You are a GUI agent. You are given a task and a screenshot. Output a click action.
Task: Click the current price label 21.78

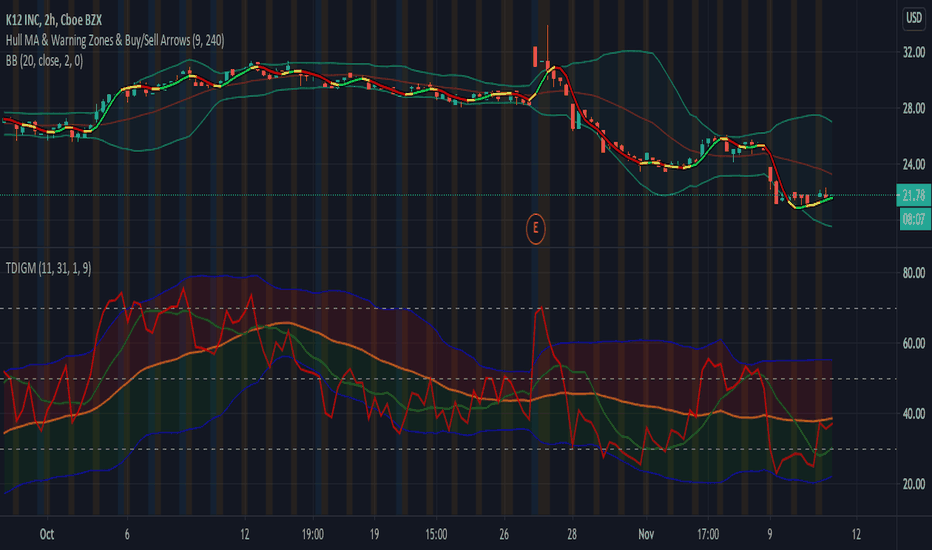(914, 195)
